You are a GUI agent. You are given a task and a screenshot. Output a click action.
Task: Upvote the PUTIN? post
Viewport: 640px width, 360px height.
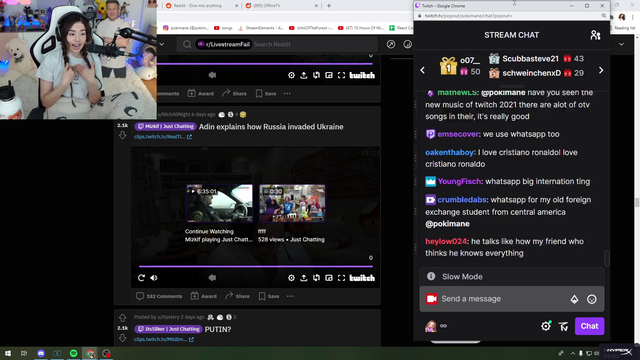[x=122, y=318]
